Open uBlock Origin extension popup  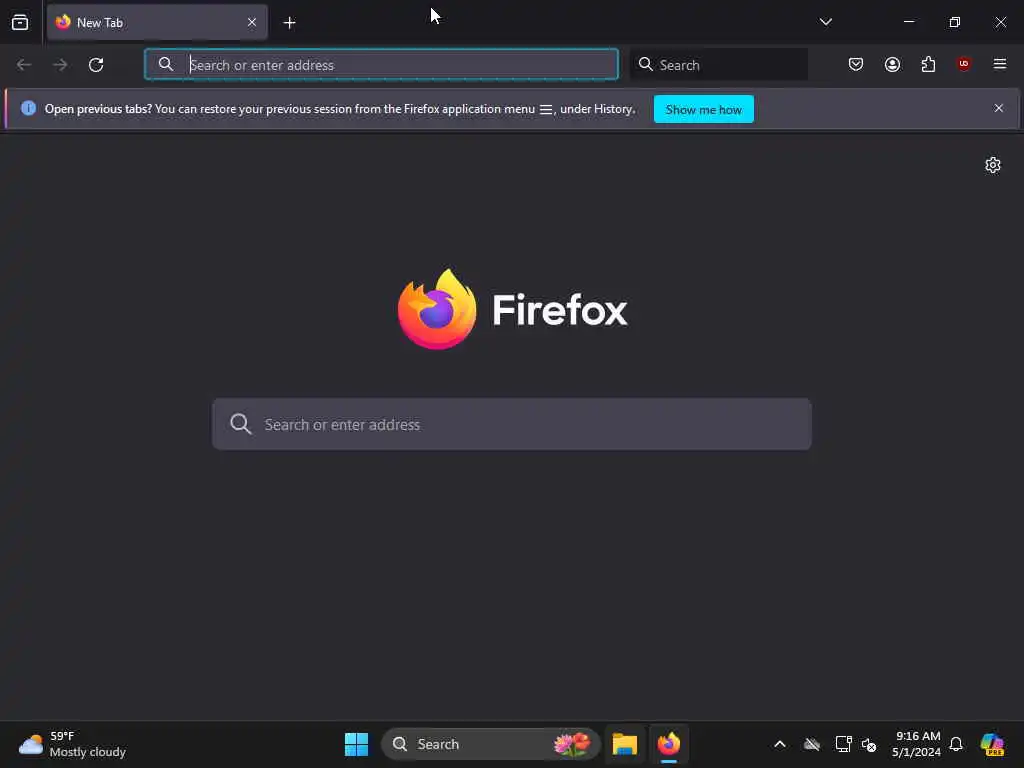pyautogui.click(x=963, y=64)
